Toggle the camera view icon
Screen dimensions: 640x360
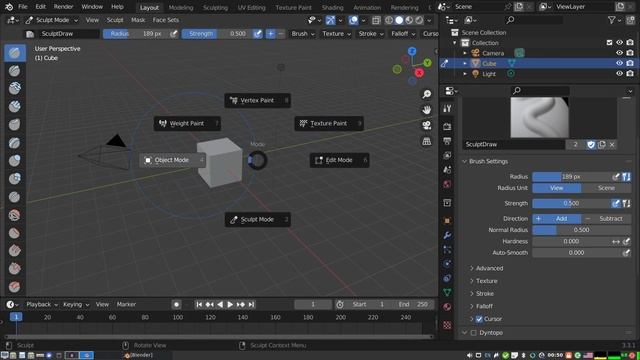427,125
